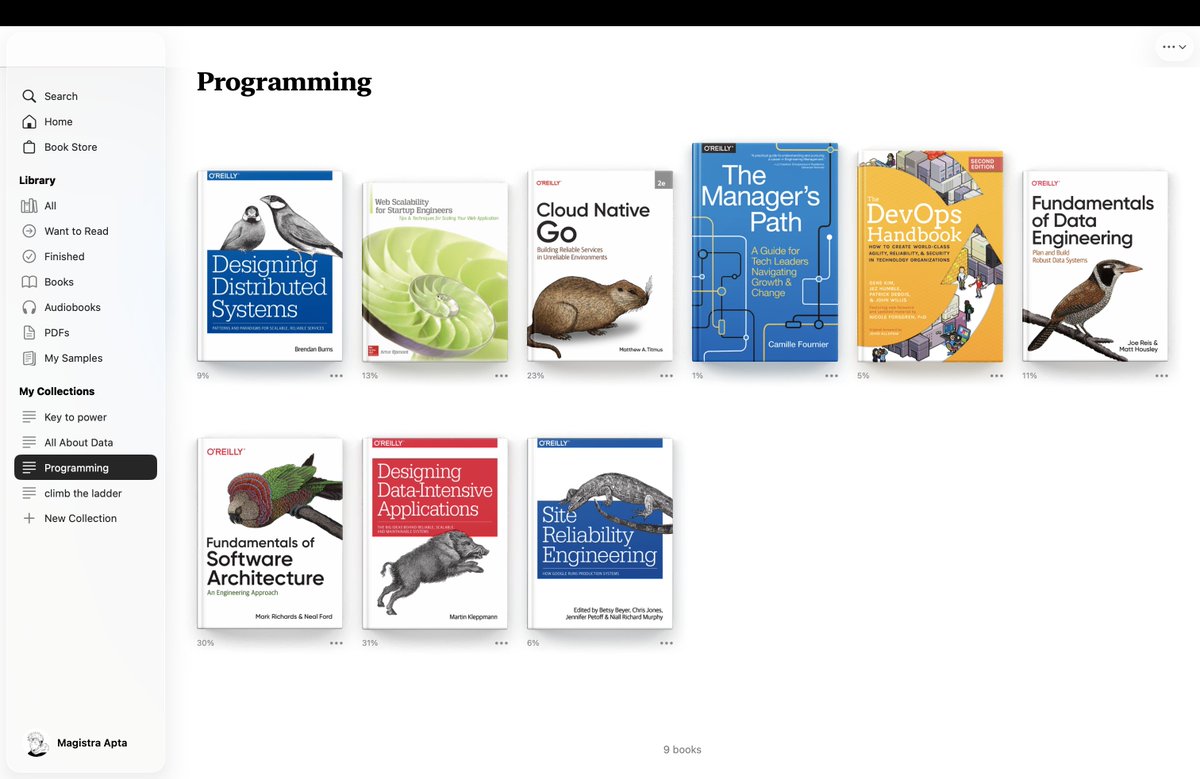
Task: Go to the Finished list
Action: [64, 257]
